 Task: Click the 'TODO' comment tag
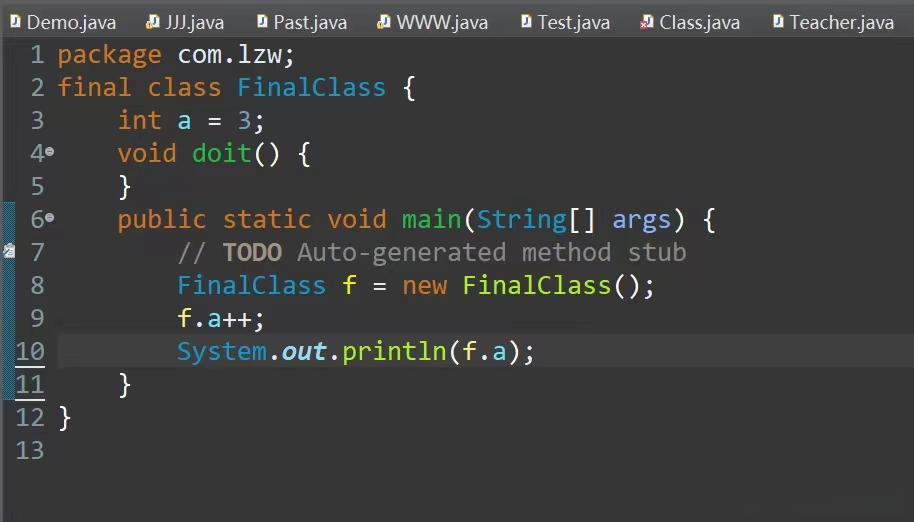(x=252, y=253)
